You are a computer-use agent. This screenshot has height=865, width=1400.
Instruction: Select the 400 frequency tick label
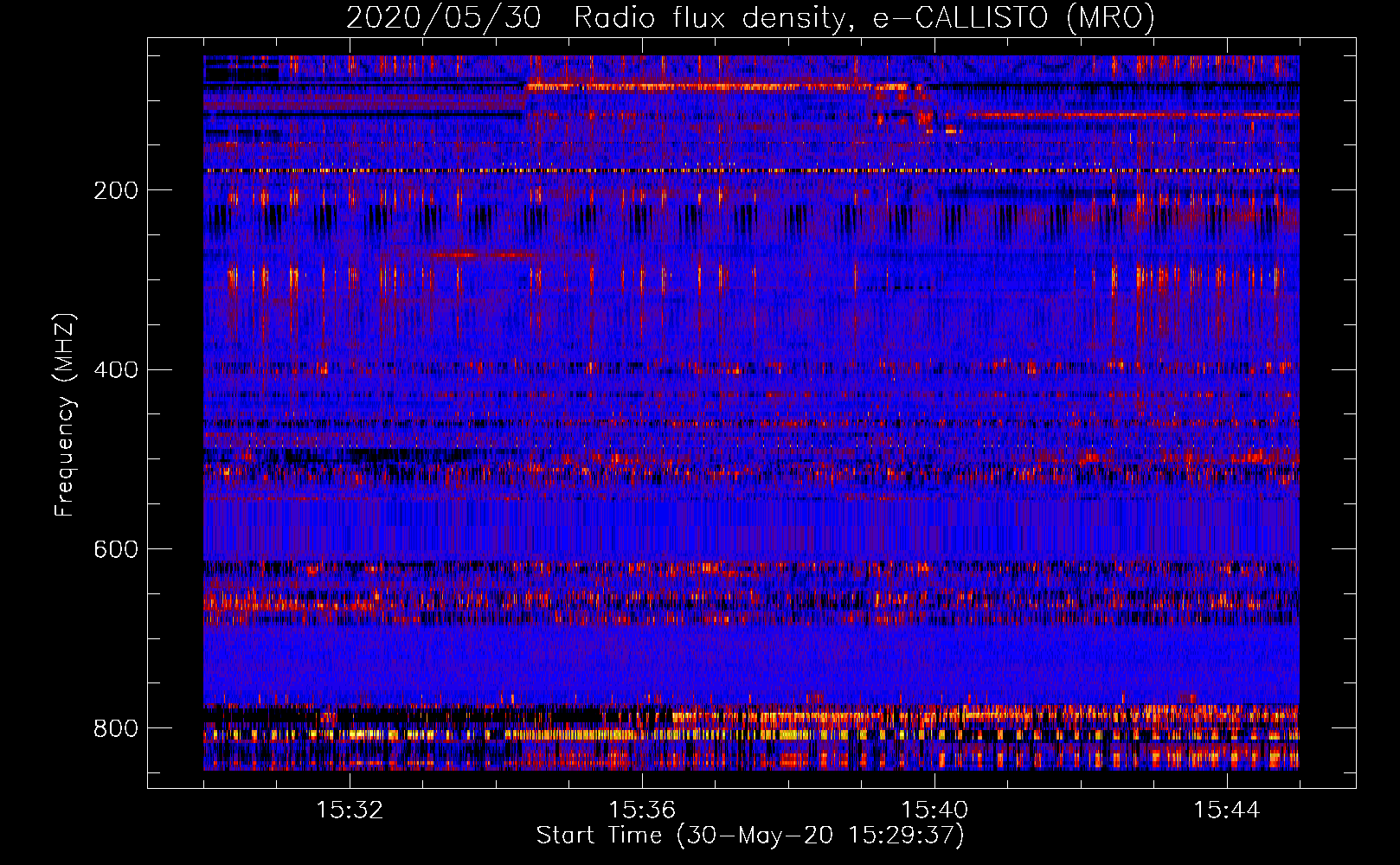click(x=116, y=370)
